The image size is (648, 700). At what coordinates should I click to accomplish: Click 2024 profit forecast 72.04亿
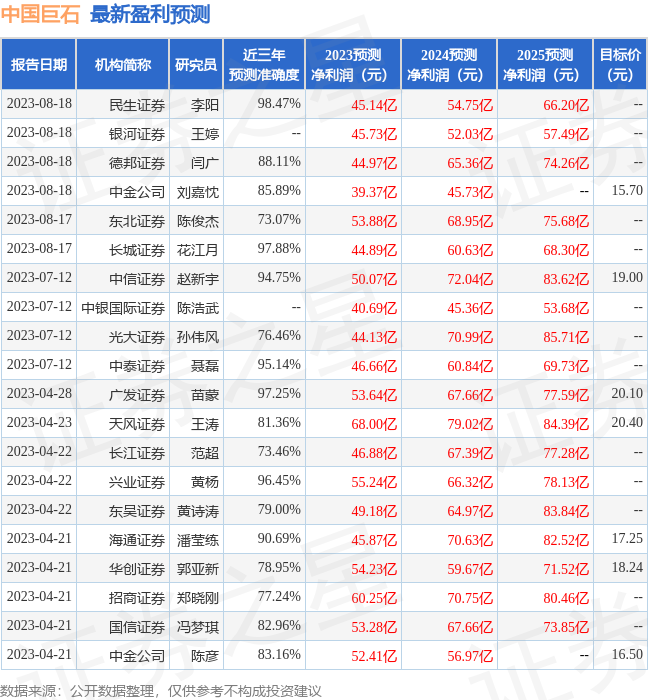pyautogui.click(x=470, y=279)
